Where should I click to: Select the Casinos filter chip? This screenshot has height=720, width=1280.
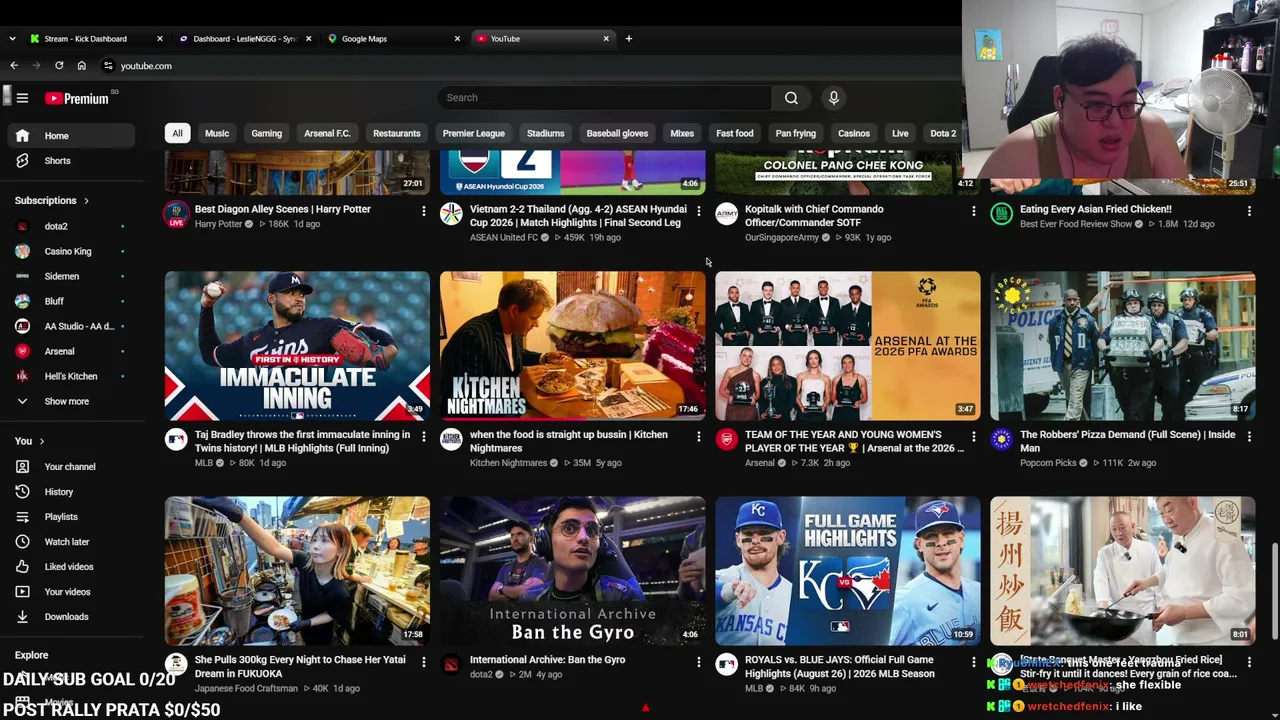click(853, 133)
